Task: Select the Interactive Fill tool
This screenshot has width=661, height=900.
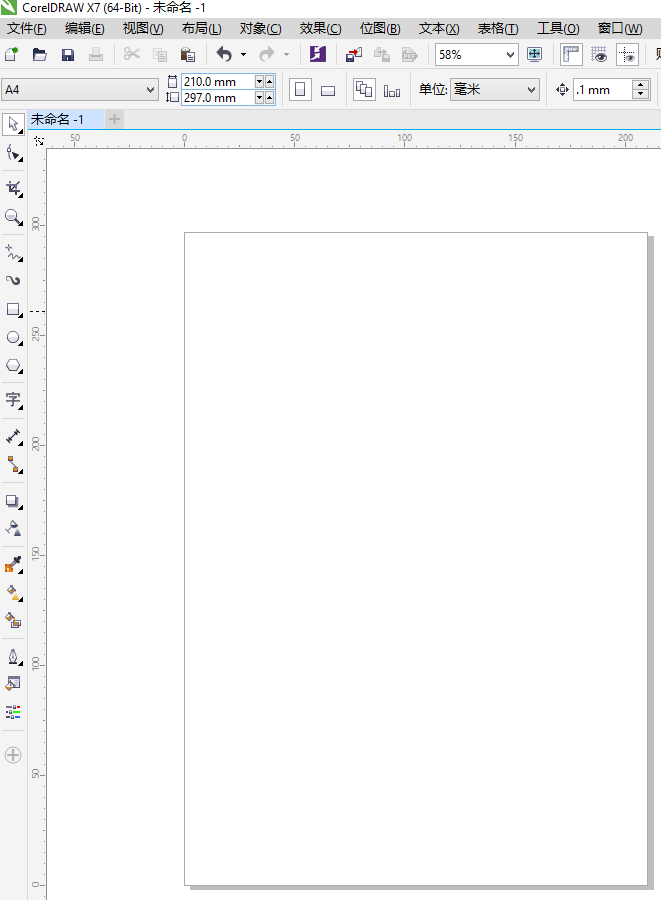Action: pos(13,592)
